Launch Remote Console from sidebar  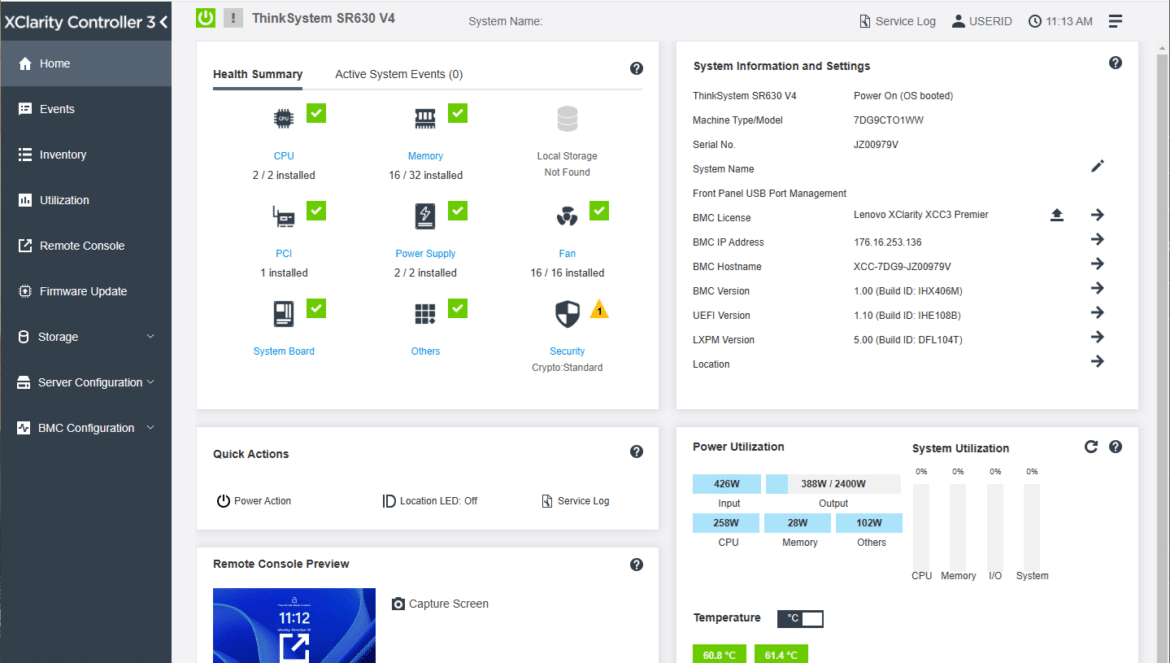(x=86, y=245)
